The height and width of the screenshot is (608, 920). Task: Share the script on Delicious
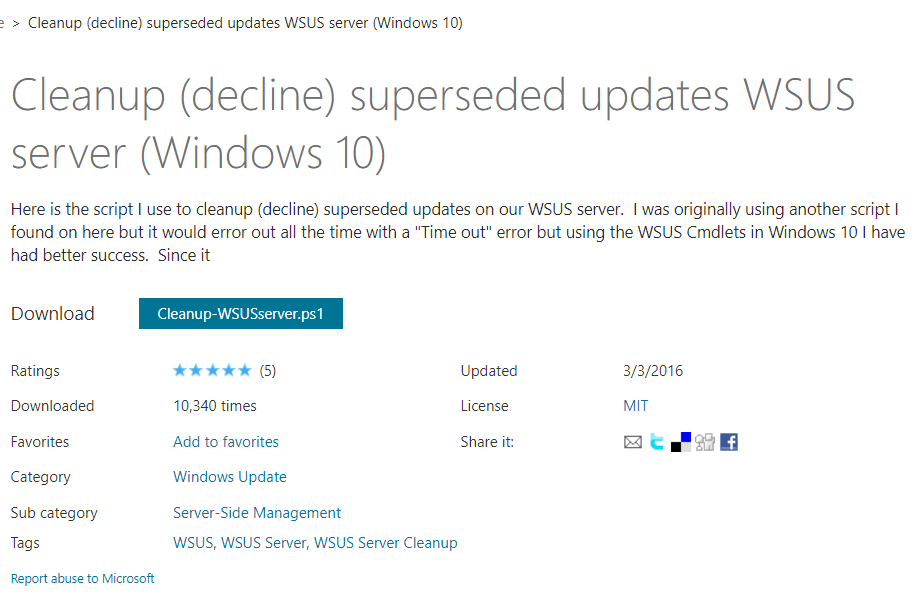[681, 442]
